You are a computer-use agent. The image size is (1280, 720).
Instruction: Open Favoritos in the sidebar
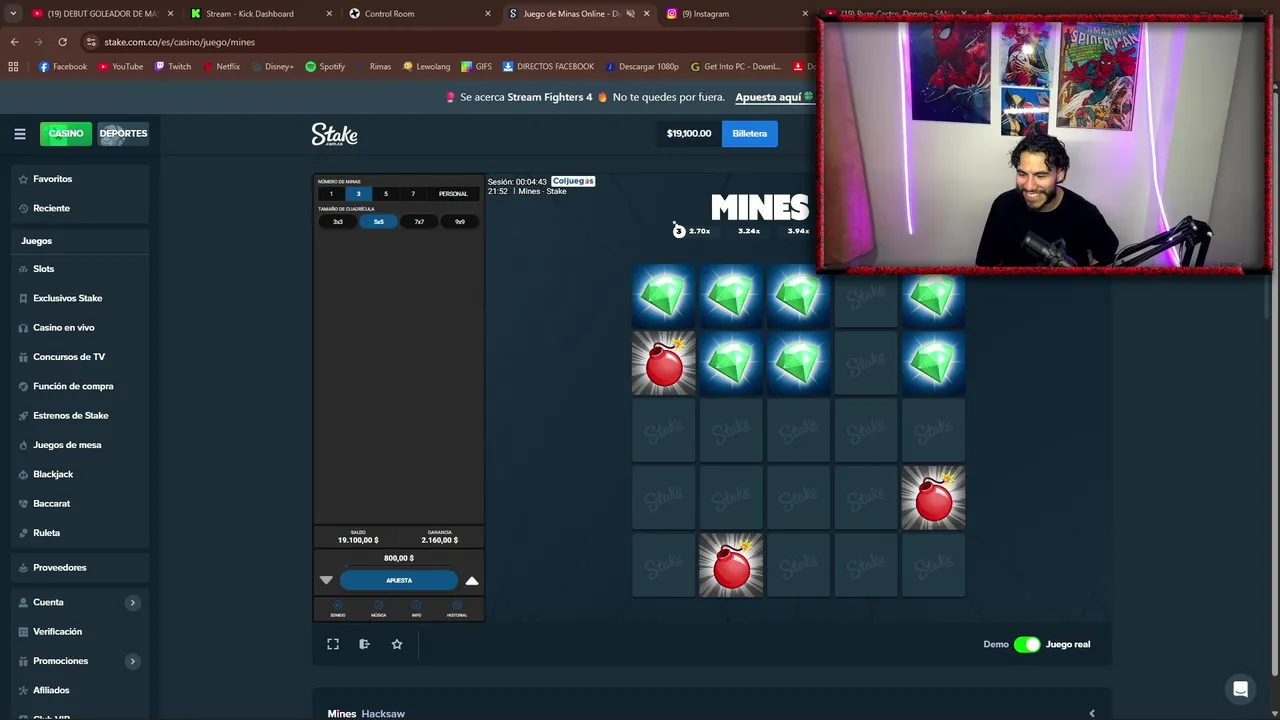click(x=52, y=179)
